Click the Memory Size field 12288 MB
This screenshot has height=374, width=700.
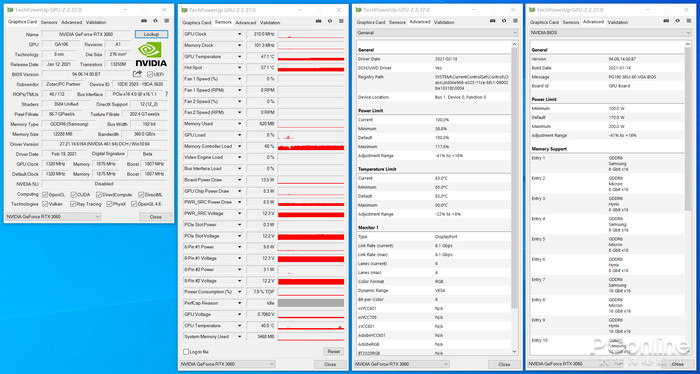[x=62, y=134]
